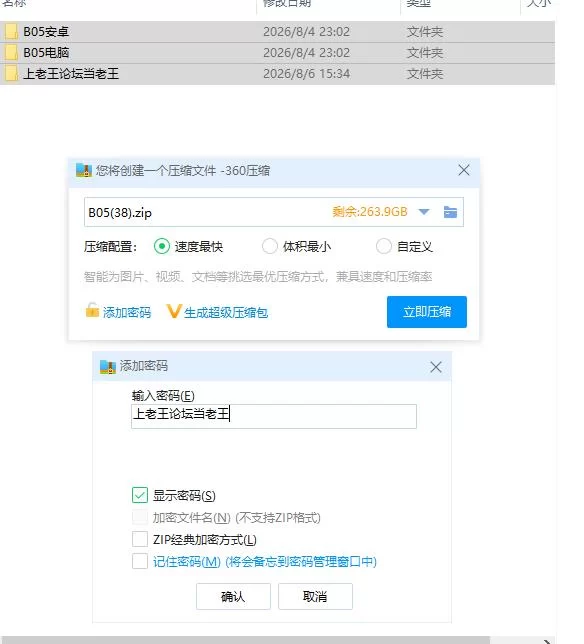
Task: Select the 体积最小 radio option
Action: point(269,246)
